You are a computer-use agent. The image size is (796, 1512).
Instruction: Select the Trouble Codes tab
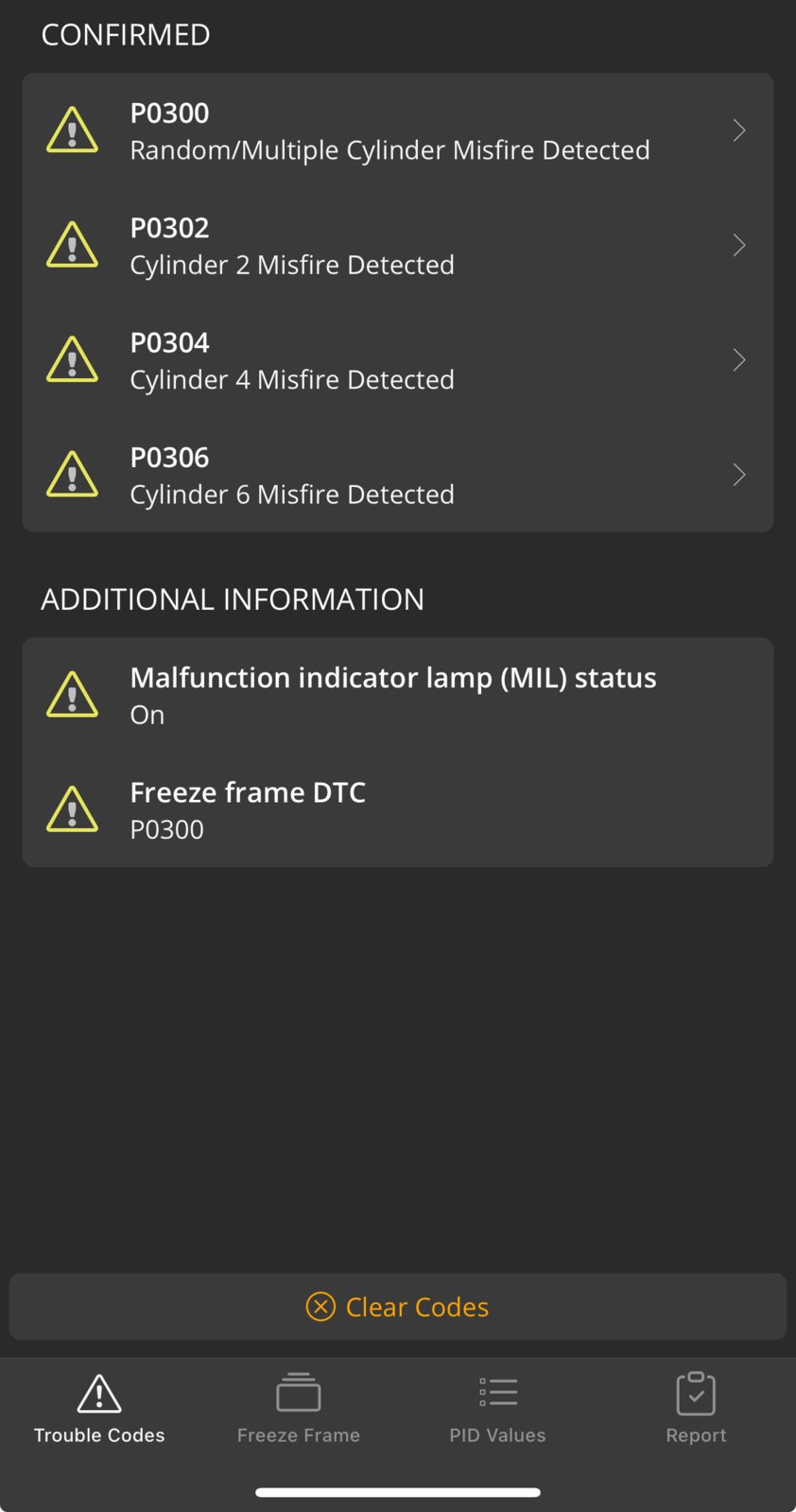[99, 1409]
